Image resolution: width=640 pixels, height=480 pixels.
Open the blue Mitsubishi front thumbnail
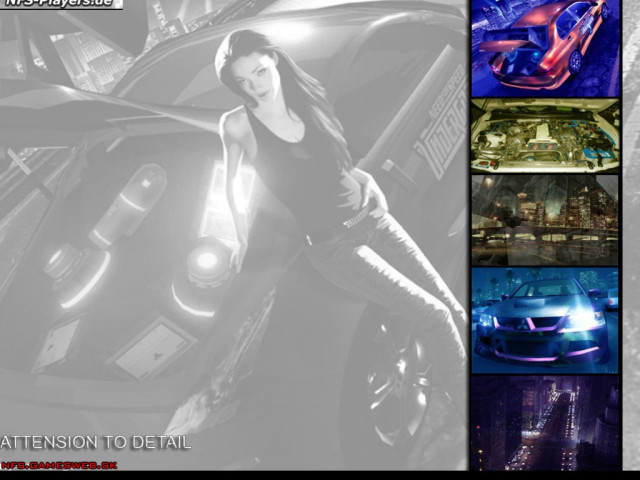pyautogui.click(x=545, y=320)
